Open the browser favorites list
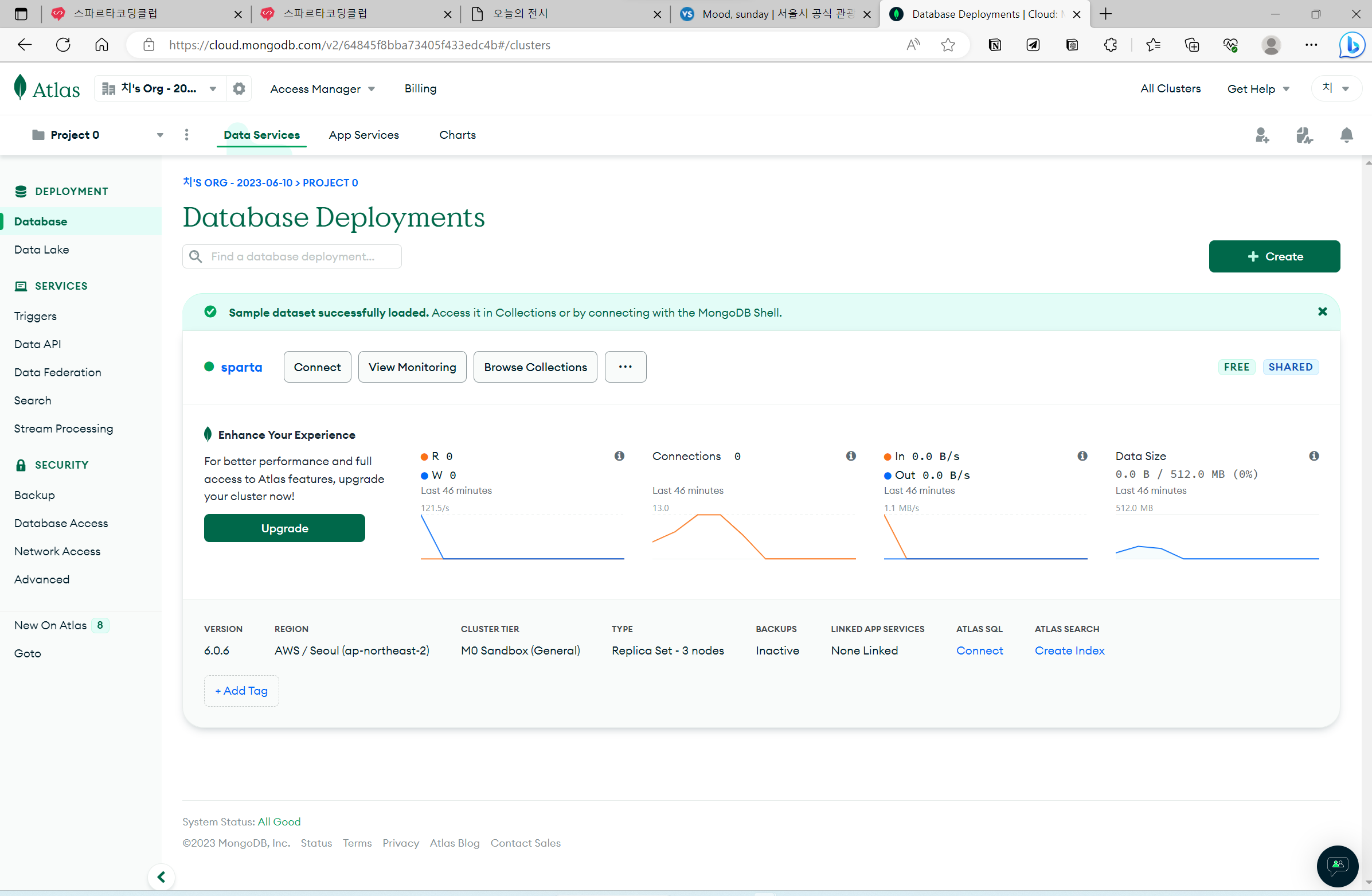Image resolution: width=1372 pixels, height=896 pixels. pos(1153,45)
